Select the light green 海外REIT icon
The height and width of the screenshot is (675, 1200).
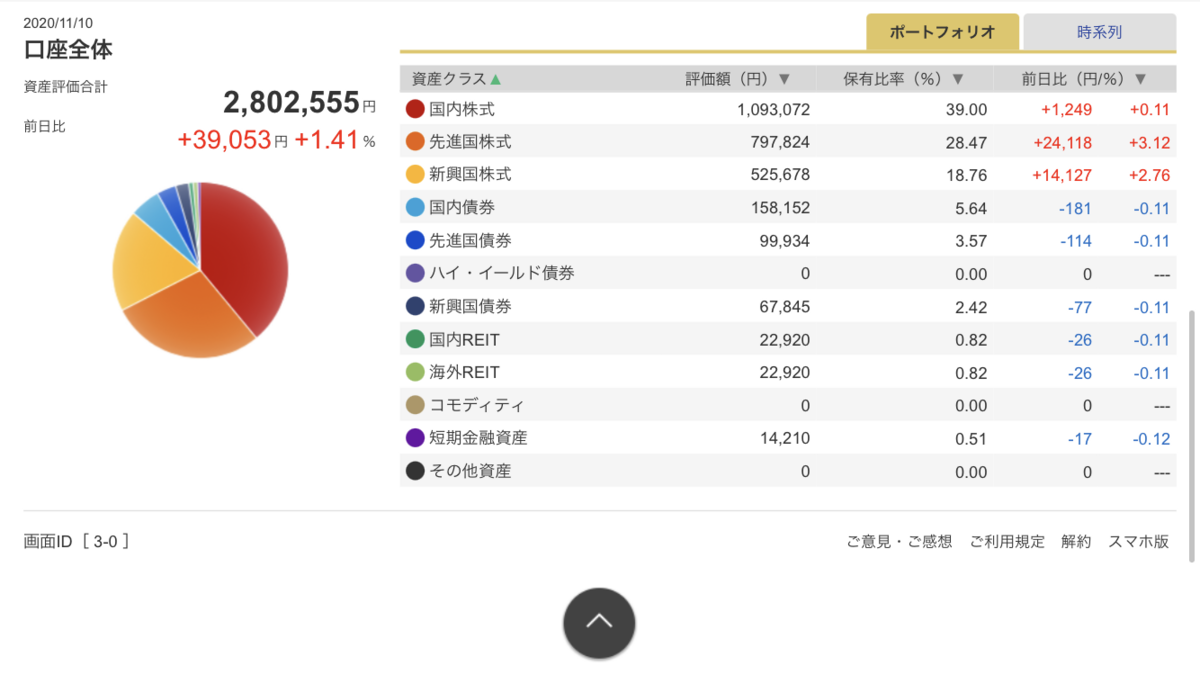click(414, 372)
